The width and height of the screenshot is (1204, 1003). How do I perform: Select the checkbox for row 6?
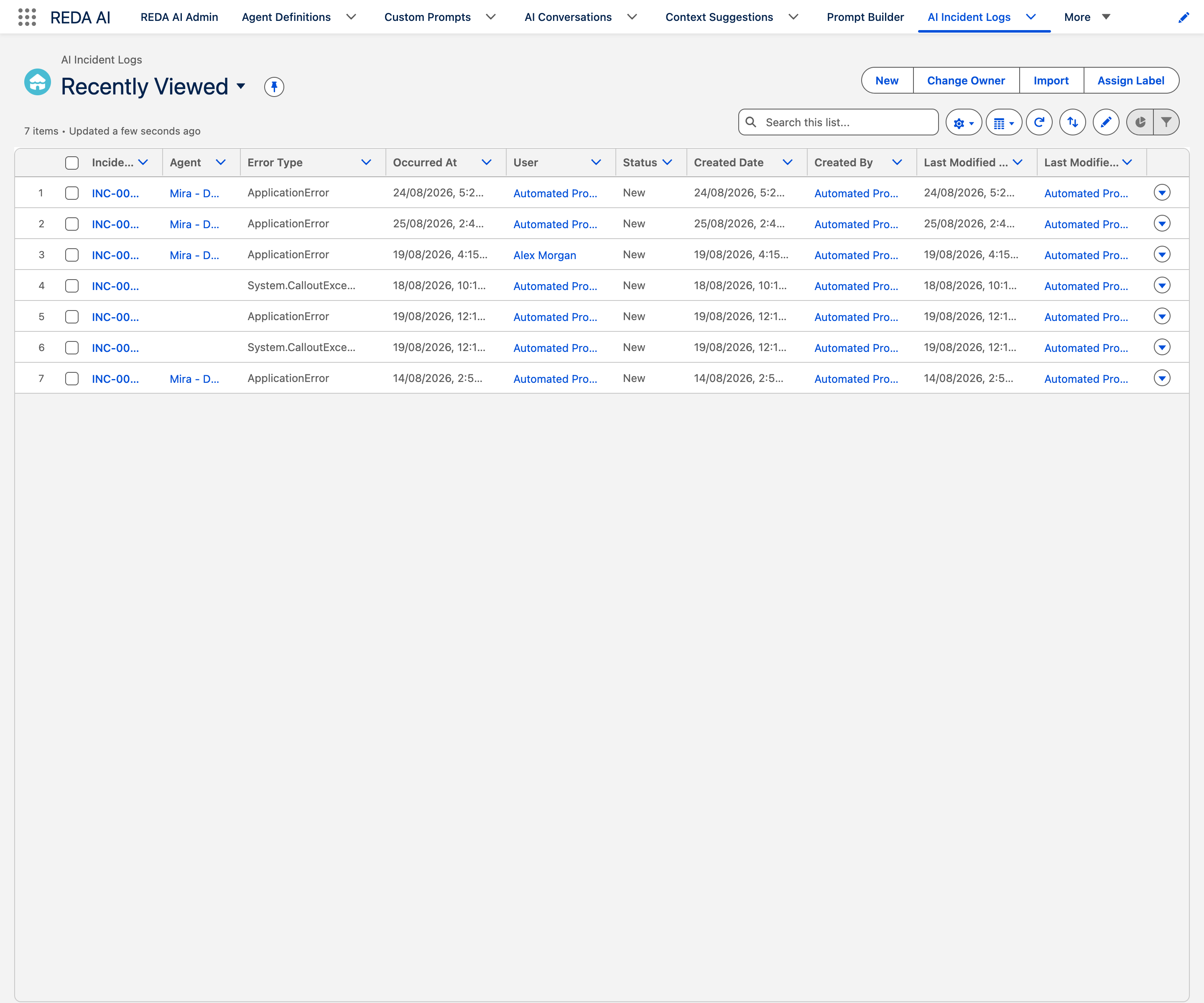pos(71,348)
